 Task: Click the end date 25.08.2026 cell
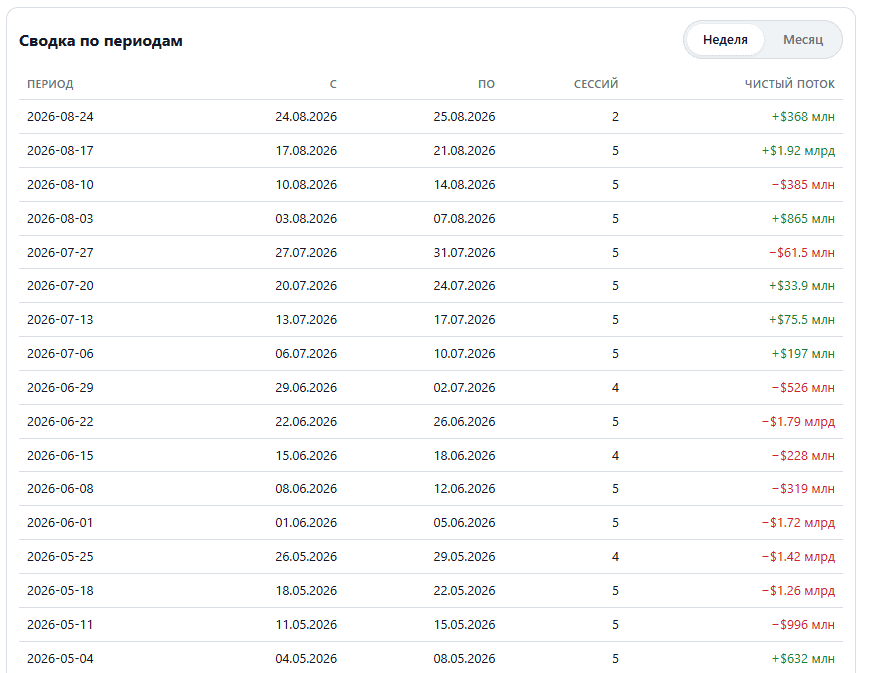coord(464,117)
